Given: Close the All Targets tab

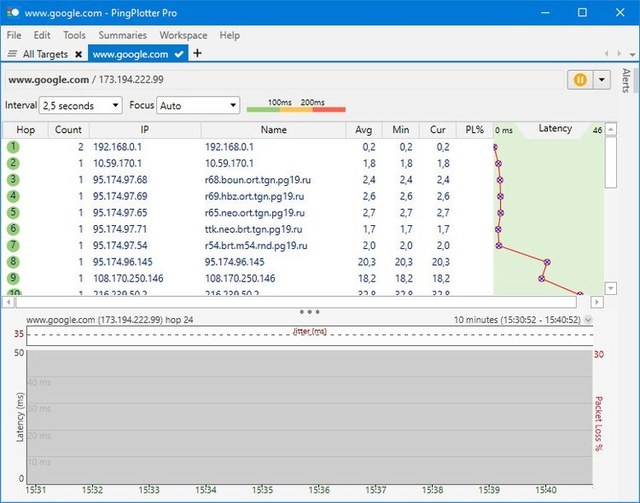Looking at the screenshot, I should point(78,54).
